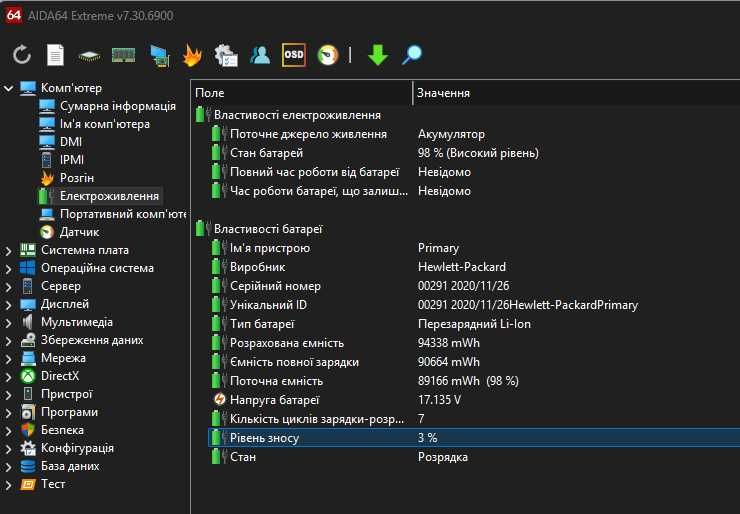740x514 pixels.
Task: Open the sensor gauge toolbar icon
Action: 328,55
